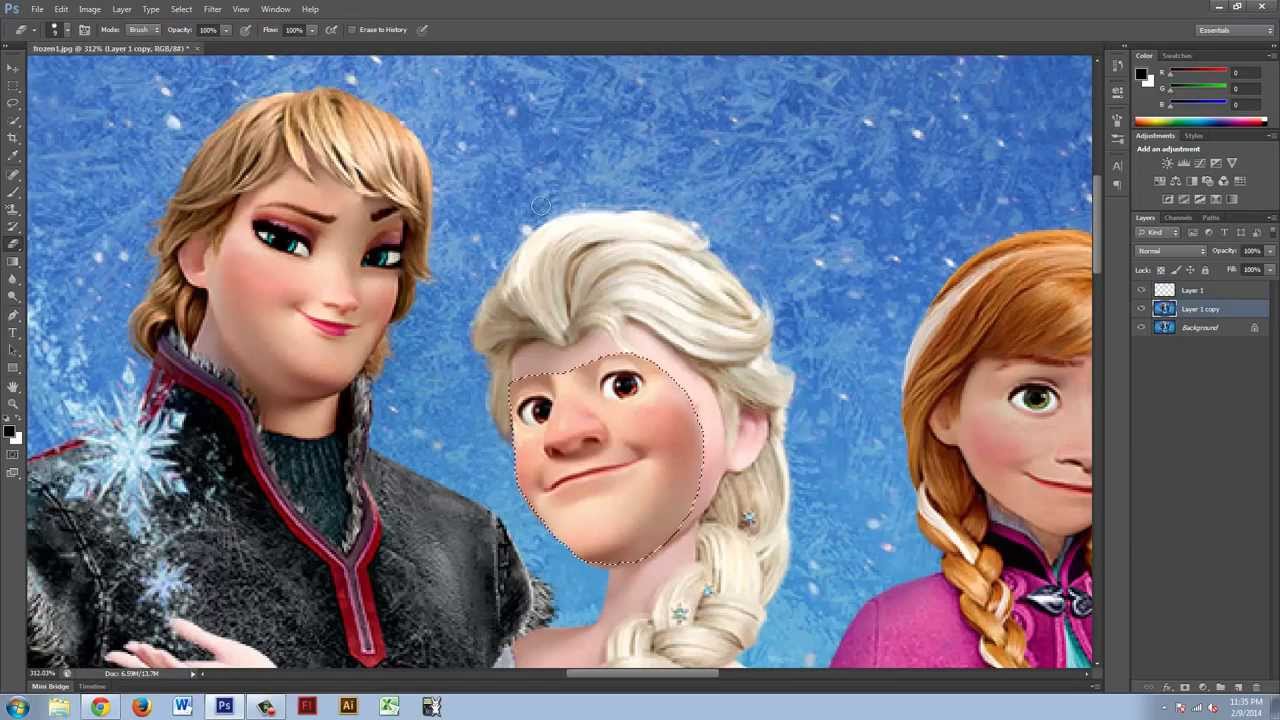1280x720 pixels.
Task: Open Illustrator from the taskbar
Action: click(x=348, y=707)
